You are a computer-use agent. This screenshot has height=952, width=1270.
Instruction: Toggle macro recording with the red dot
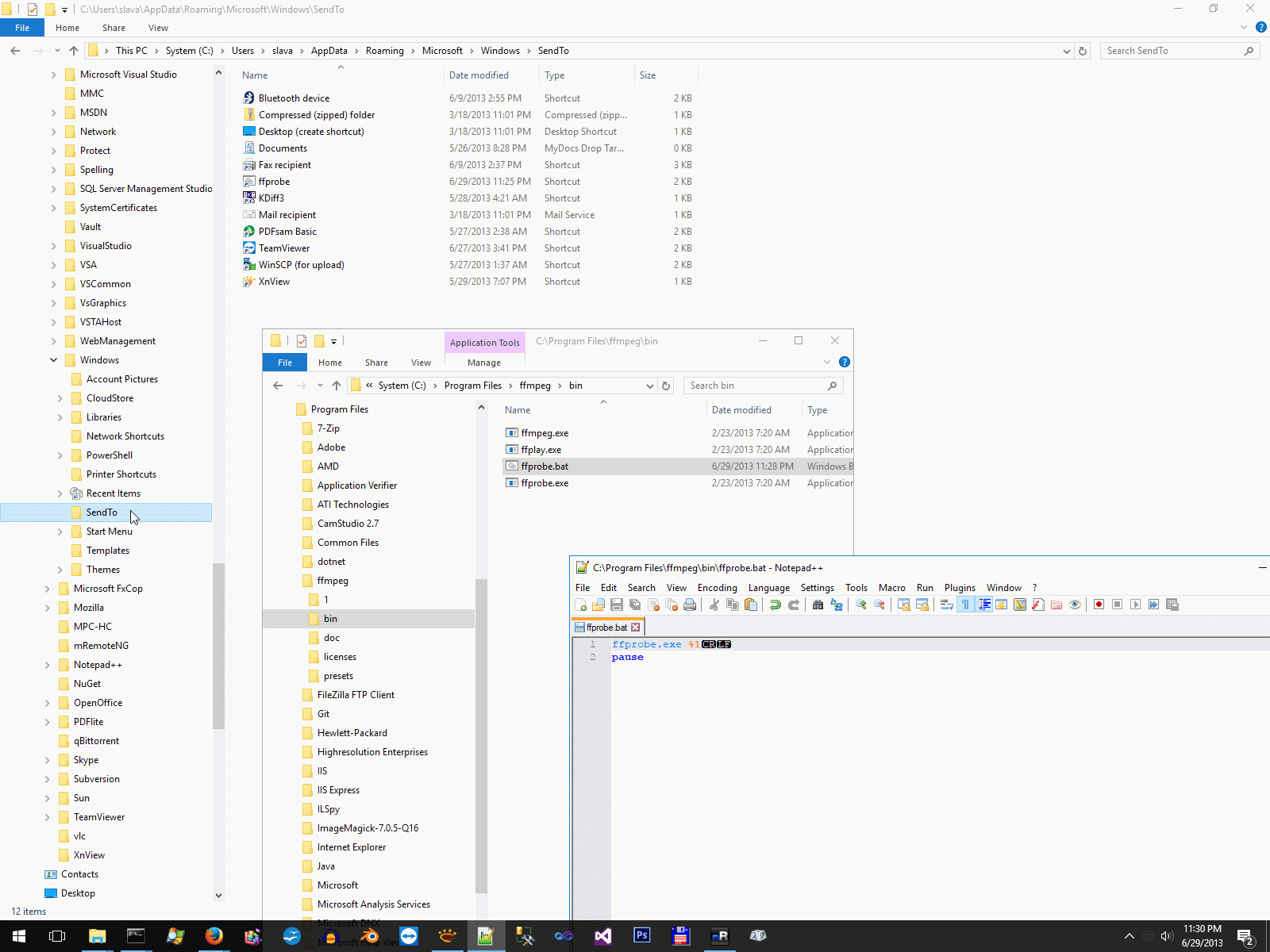pyautogui.click(x=1099, y=605)
